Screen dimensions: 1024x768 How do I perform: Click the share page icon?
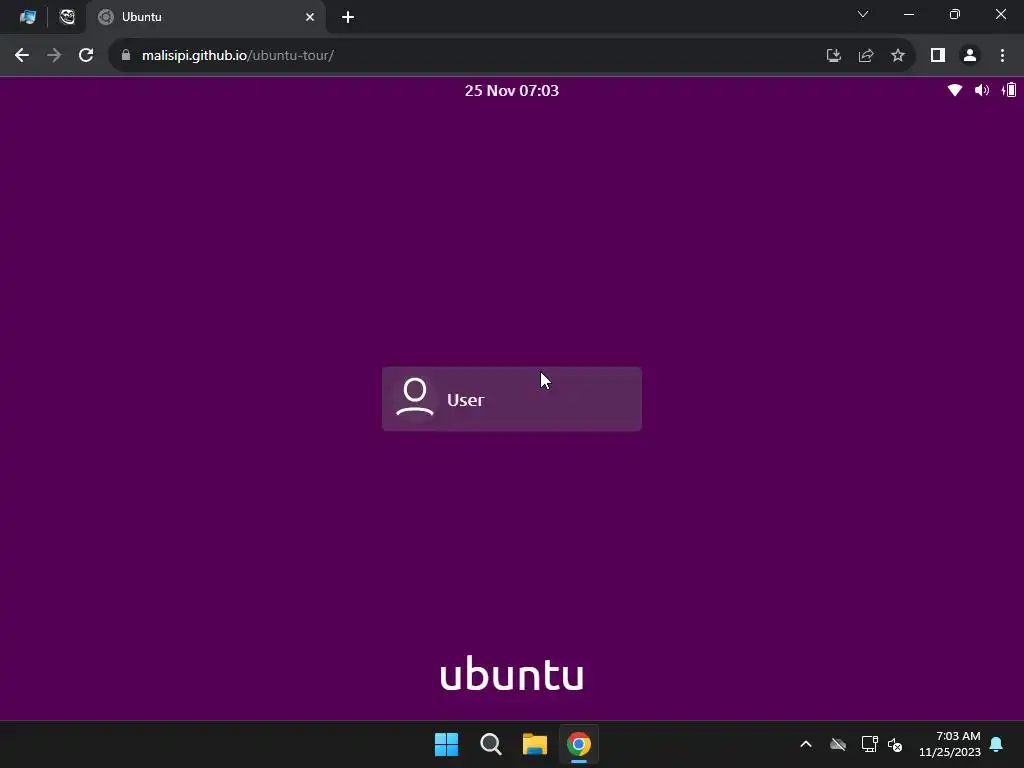coord(866,56)
